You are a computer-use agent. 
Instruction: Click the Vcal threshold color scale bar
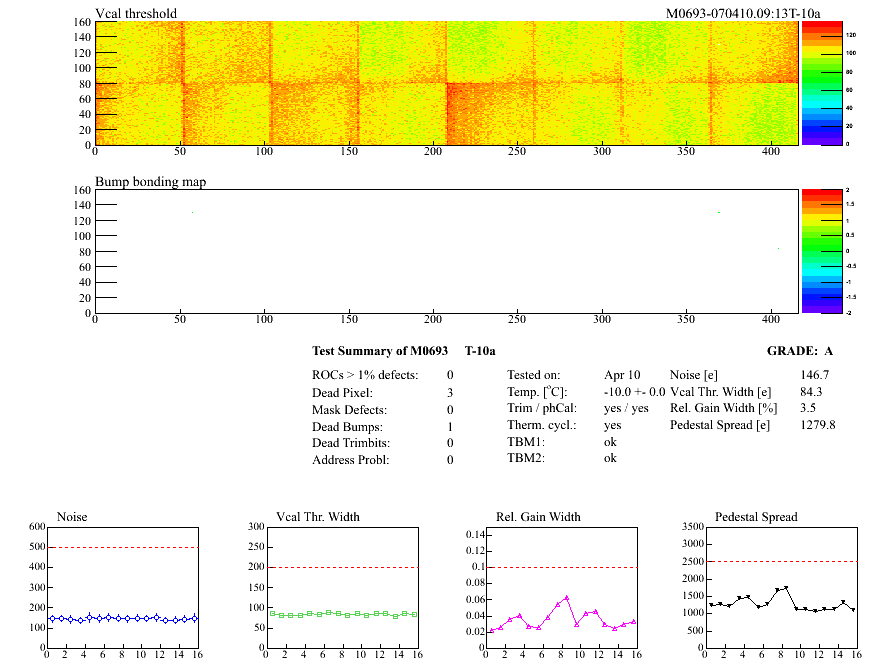pos(812,82)
